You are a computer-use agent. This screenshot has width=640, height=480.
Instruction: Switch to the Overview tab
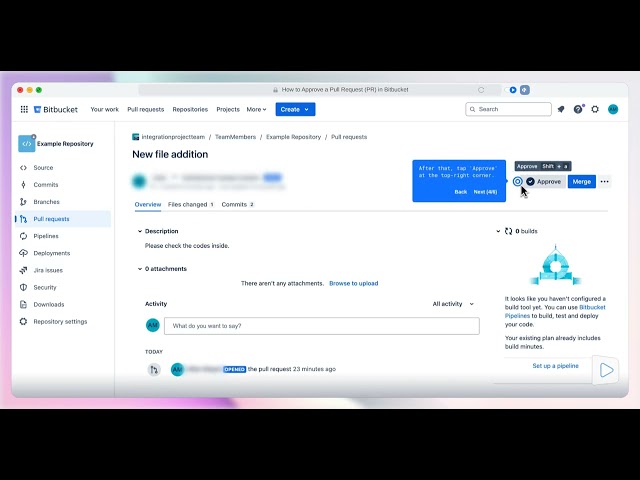pyautogui.click(x=148, y=204)
